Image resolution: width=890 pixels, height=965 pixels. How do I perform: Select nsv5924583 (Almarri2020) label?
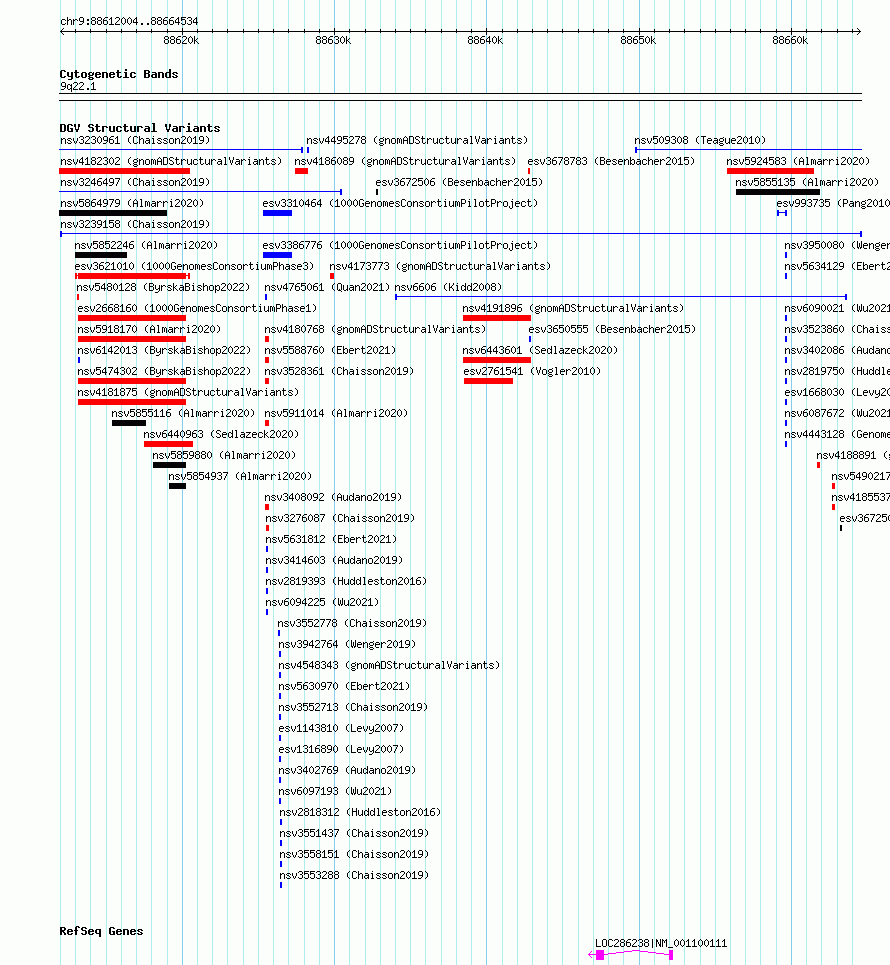pyautogui.click(x=798, y=161)
